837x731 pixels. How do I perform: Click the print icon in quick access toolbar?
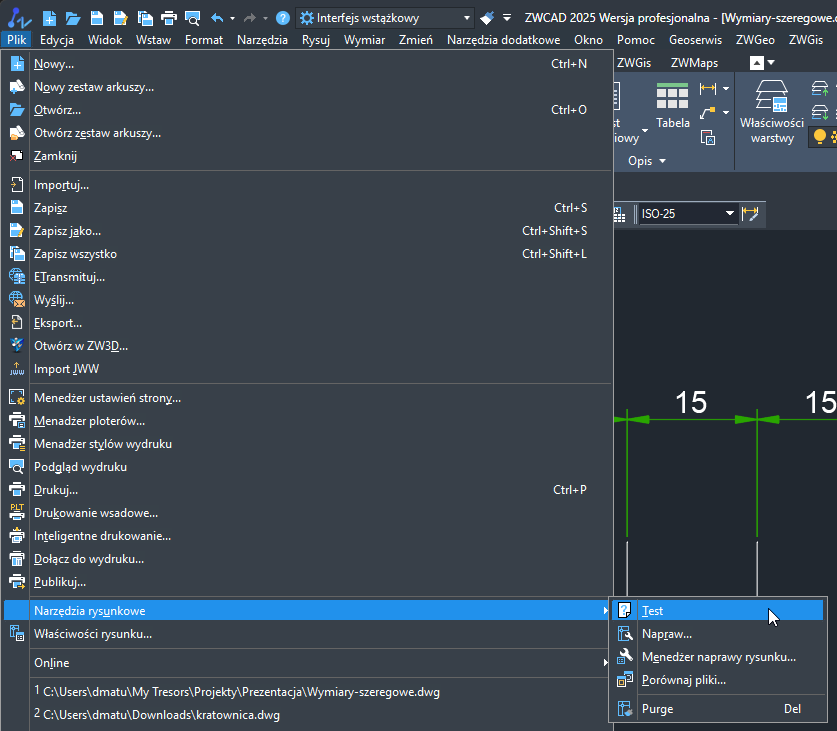[168, 18]
